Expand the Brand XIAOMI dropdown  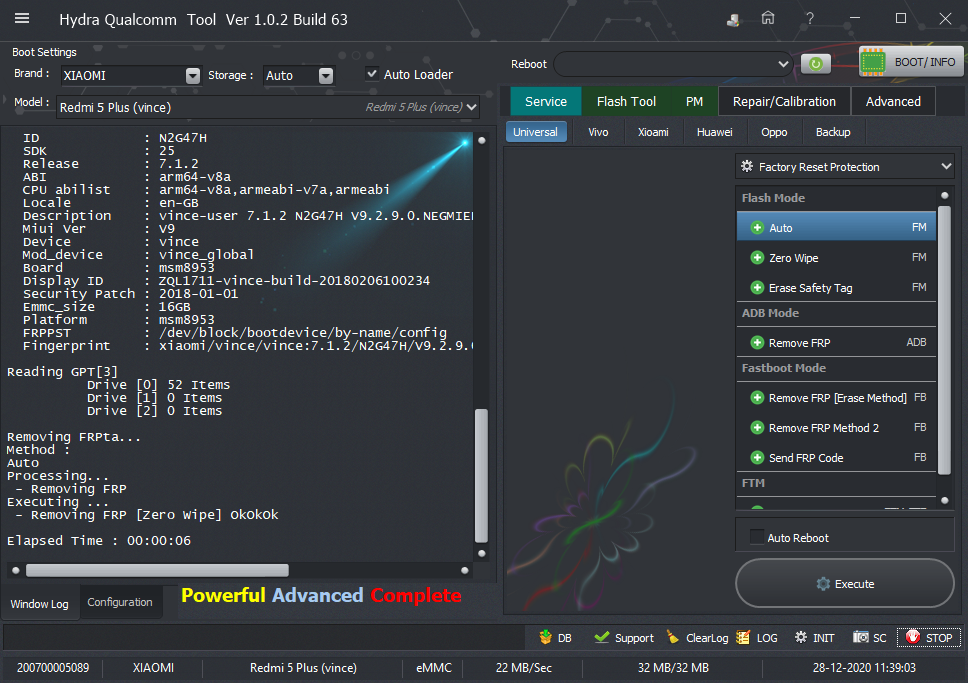pyautogui.click(x=193, y=75)
